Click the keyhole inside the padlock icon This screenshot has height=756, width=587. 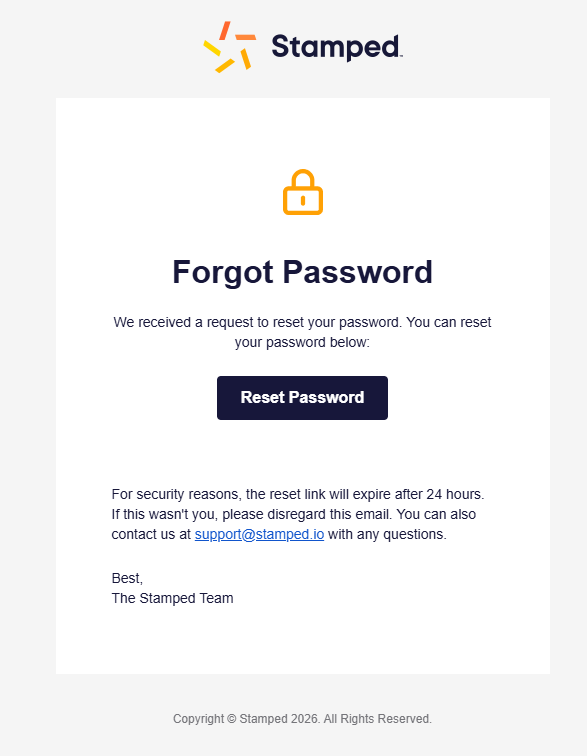tap(303, 200)
